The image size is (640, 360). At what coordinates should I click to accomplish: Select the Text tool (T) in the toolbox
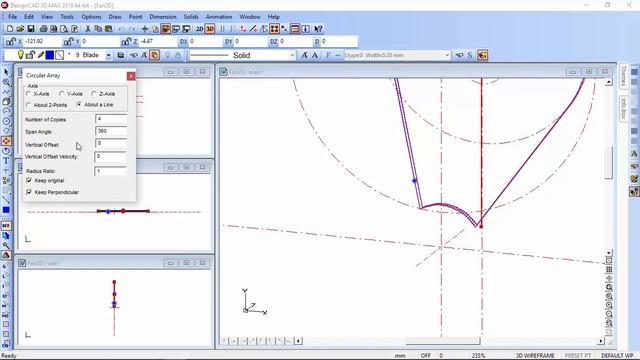click(6, 161)
